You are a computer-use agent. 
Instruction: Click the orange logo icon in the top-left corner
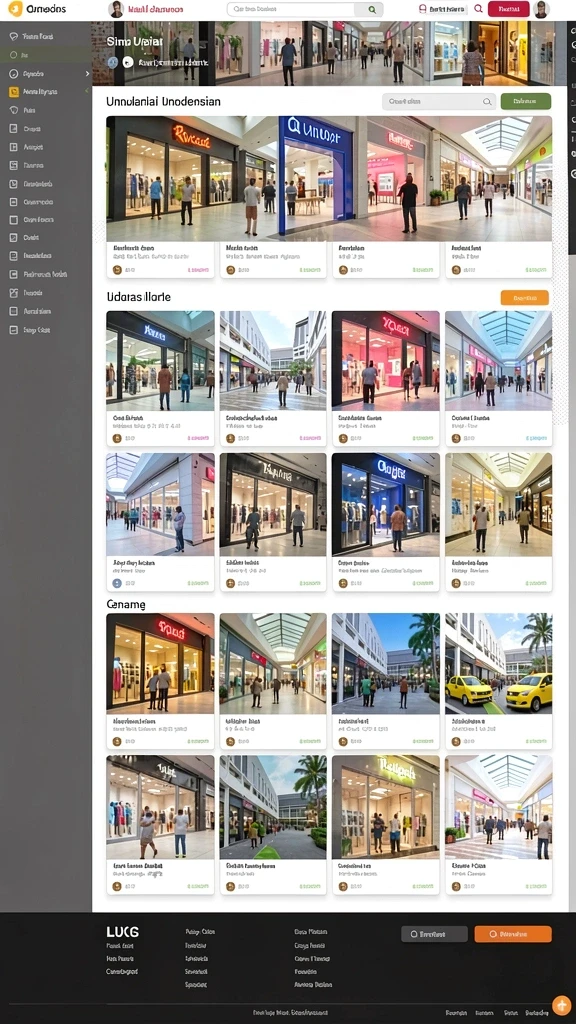pos(15,9)
